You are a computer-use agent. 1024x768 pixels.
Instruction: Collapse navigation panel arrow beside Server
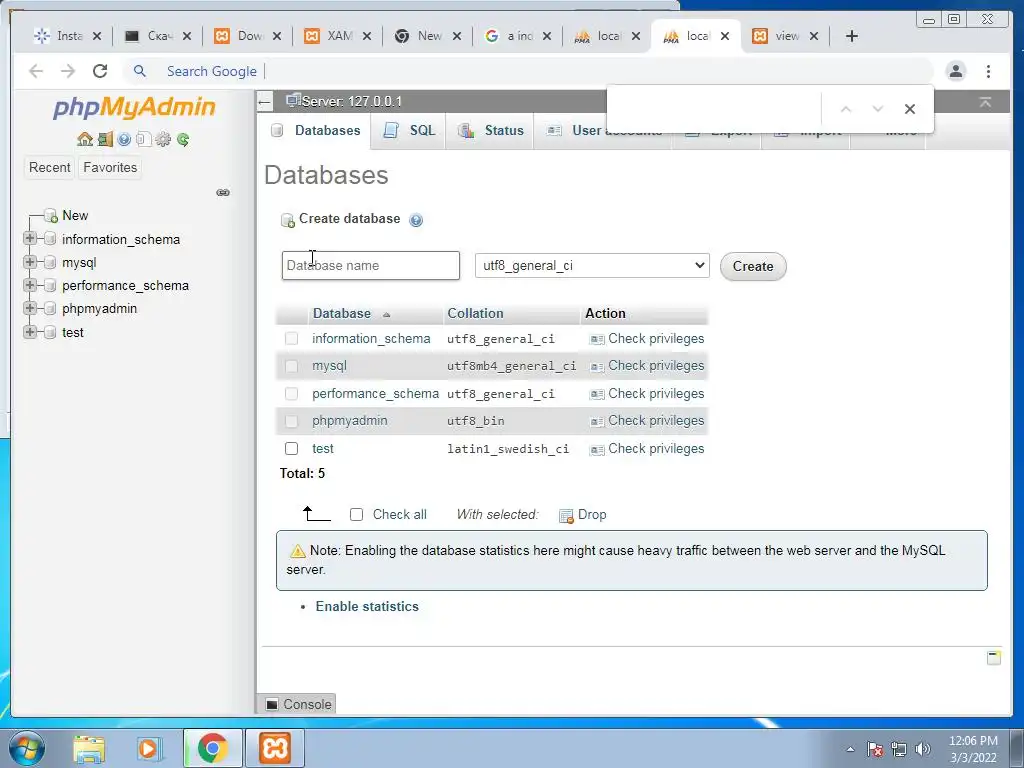tap(264, 102)
